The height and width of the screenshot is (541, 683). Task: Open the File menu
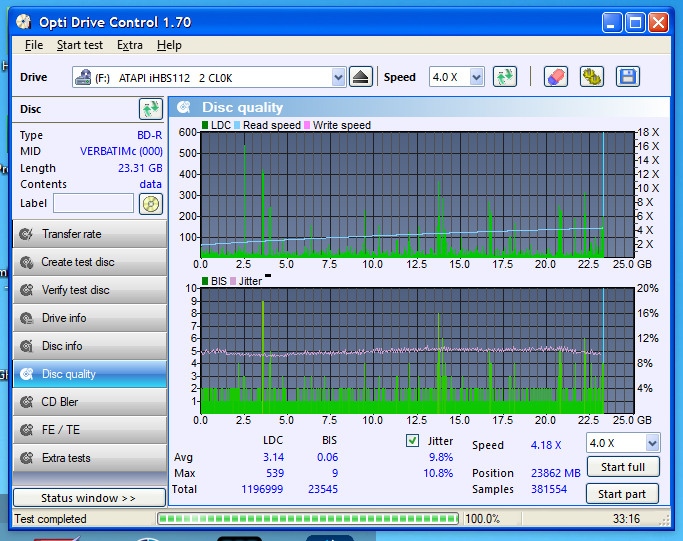pos(34,45)
